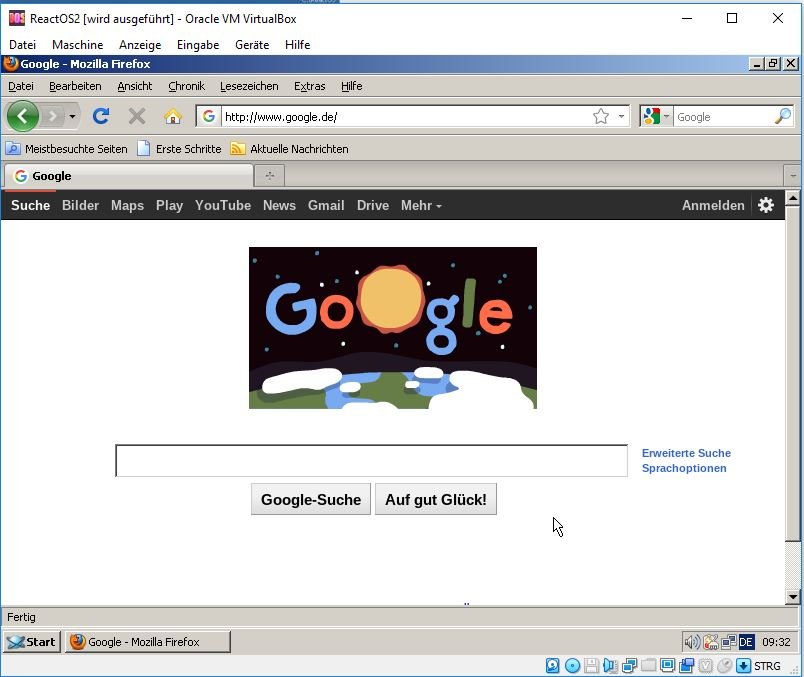Image resolution: width=804 pixels, height=677 pixels.
Task: Open Google settings gear icon
Action: (x=766, y=205)
